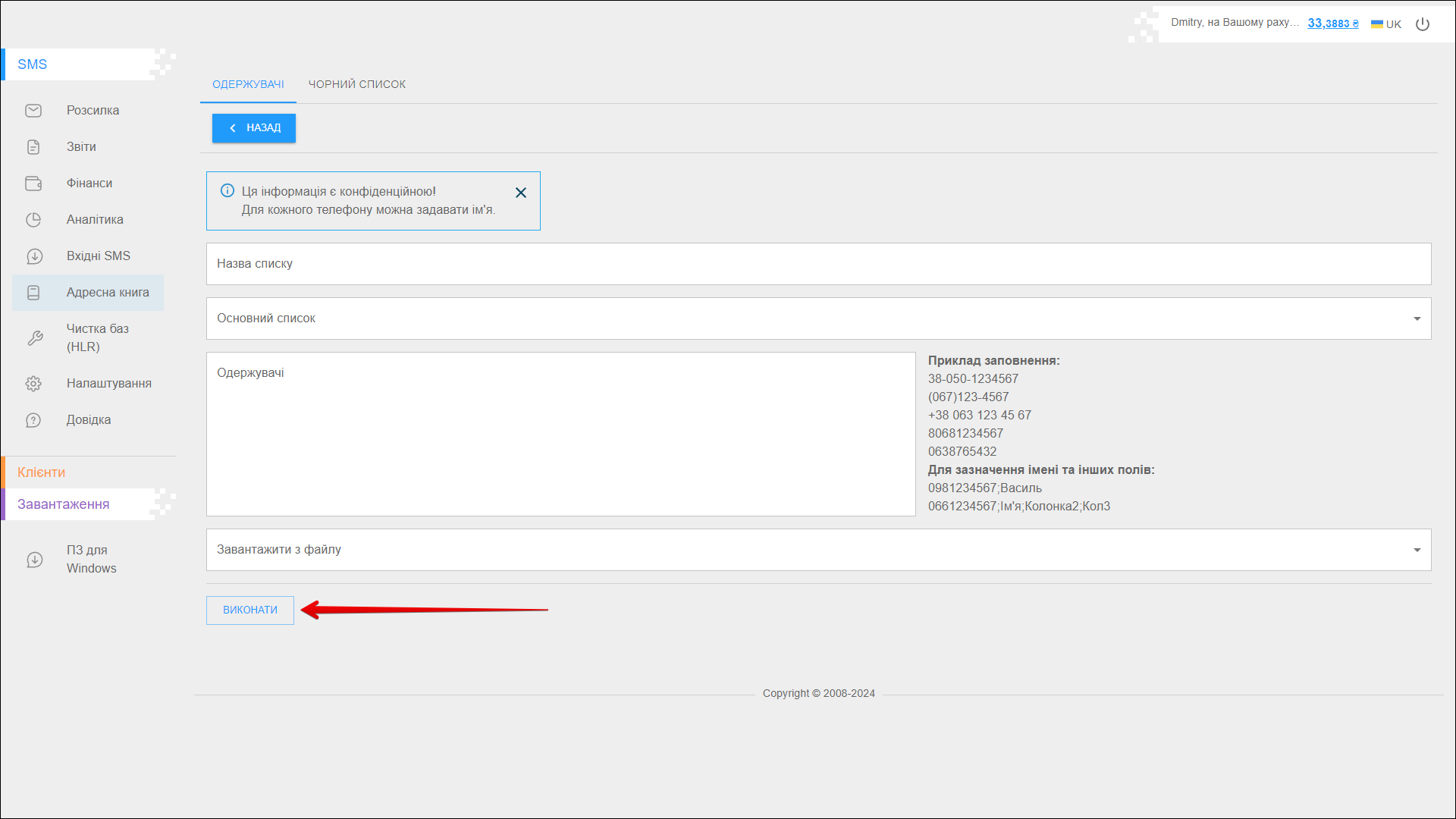Open the UK language selector
The width and height of the screenshot is (1456, 819).
pyautogui.click(x=1386, y=24)
